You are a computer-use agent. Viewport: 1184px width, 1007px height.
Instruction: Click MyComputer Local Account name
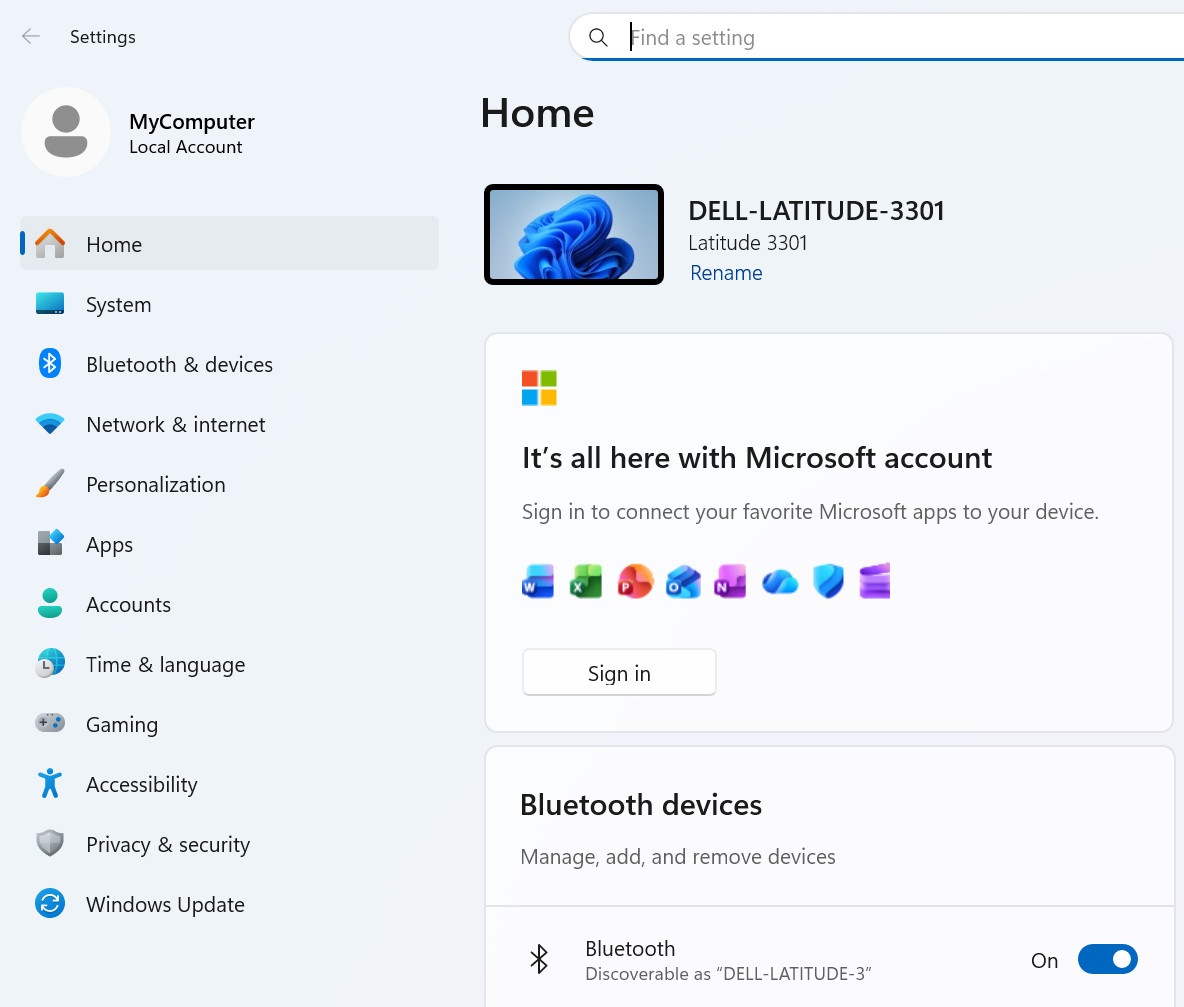(x=192, y=133)
